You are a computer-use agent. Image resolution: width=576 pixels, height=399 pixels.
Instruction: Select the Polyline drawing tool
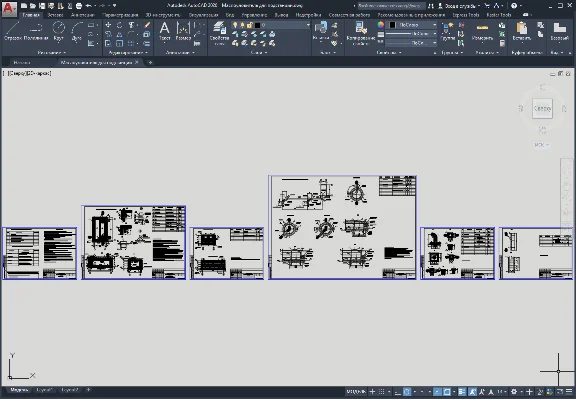(36, 31)
